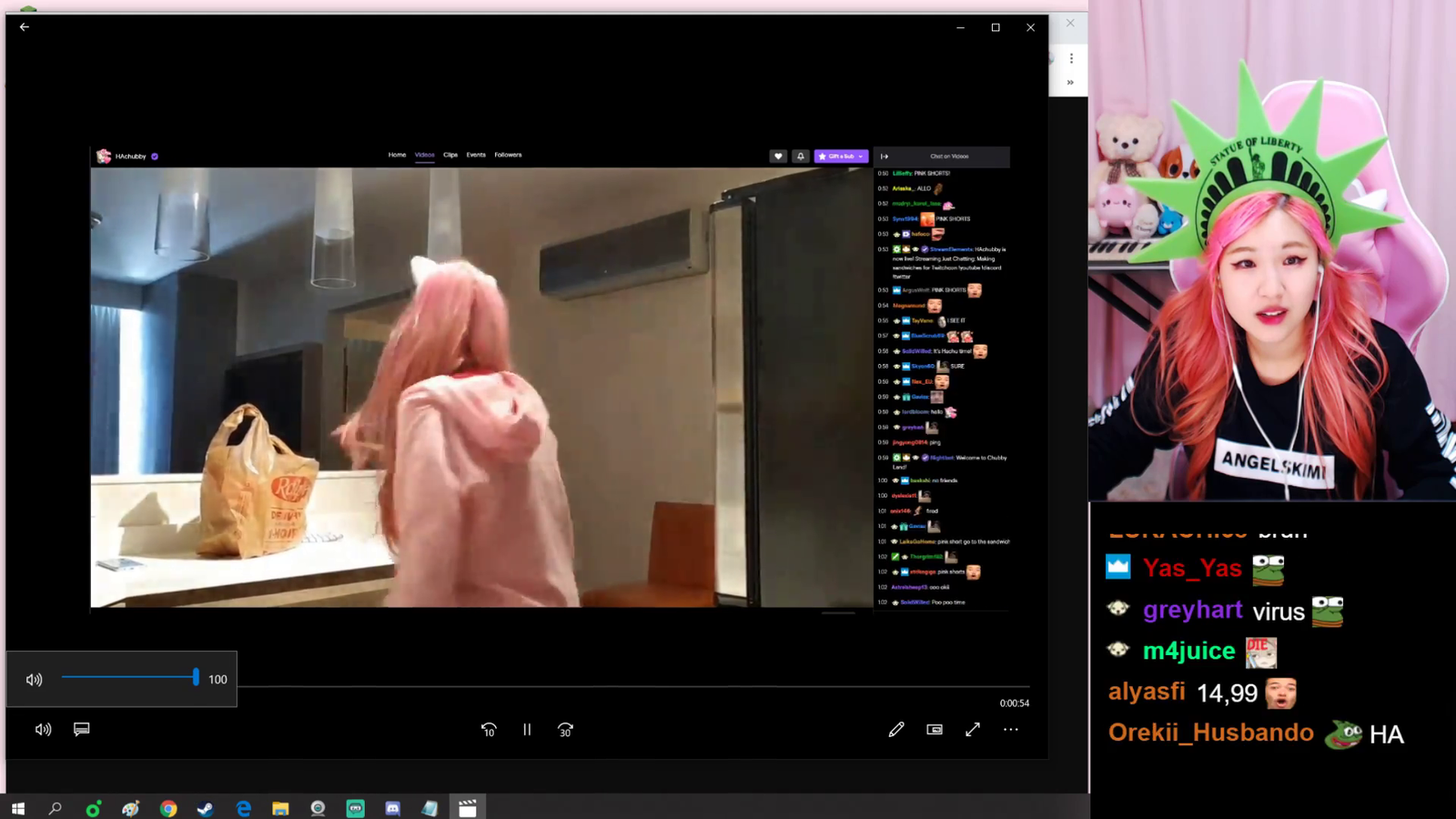Click the volume value 100
Viewport: 1456px width, 819px height.
click(217, 680)
